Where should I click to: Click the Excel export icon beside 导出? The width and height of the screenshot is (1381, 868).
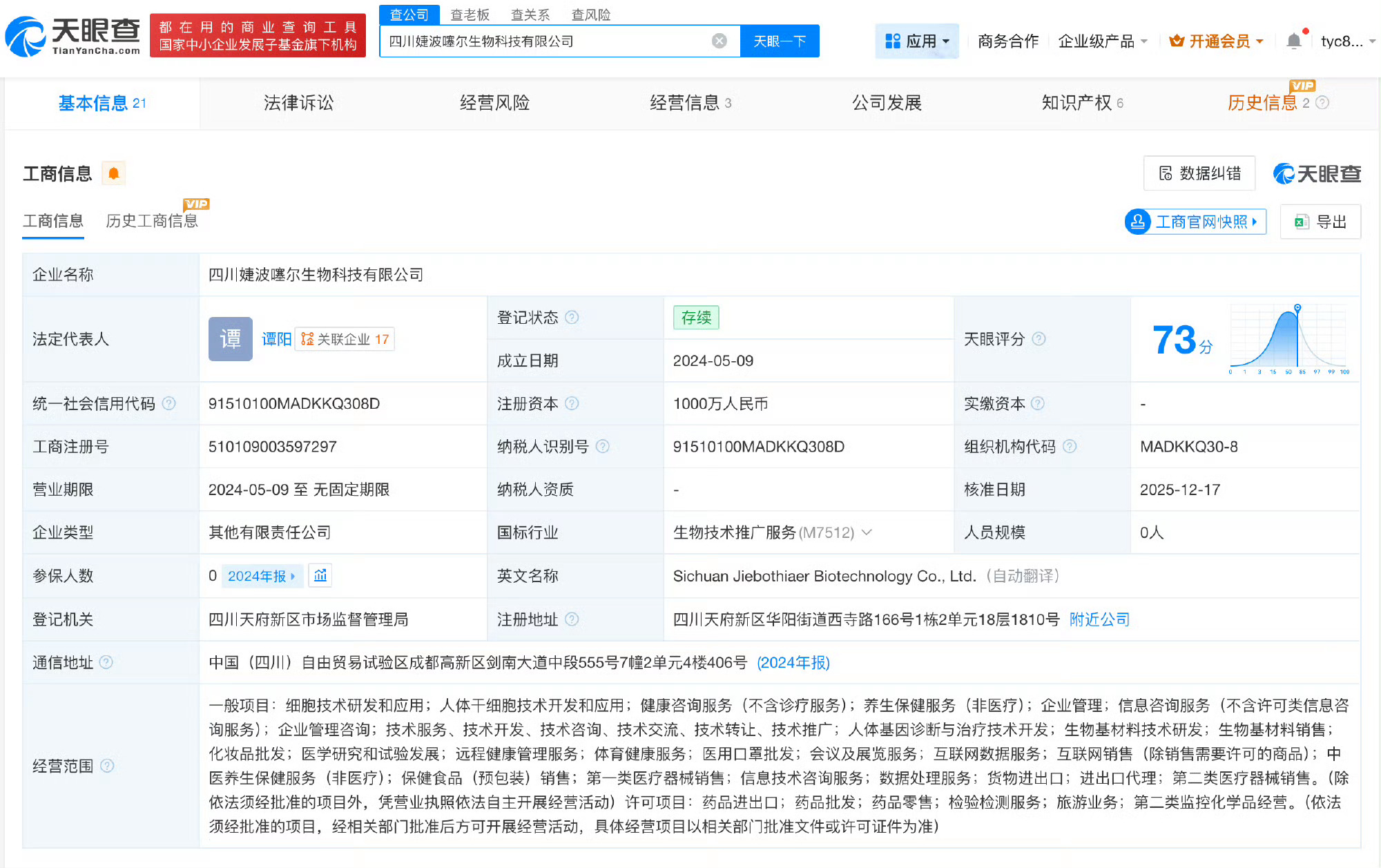[1302, 222]
